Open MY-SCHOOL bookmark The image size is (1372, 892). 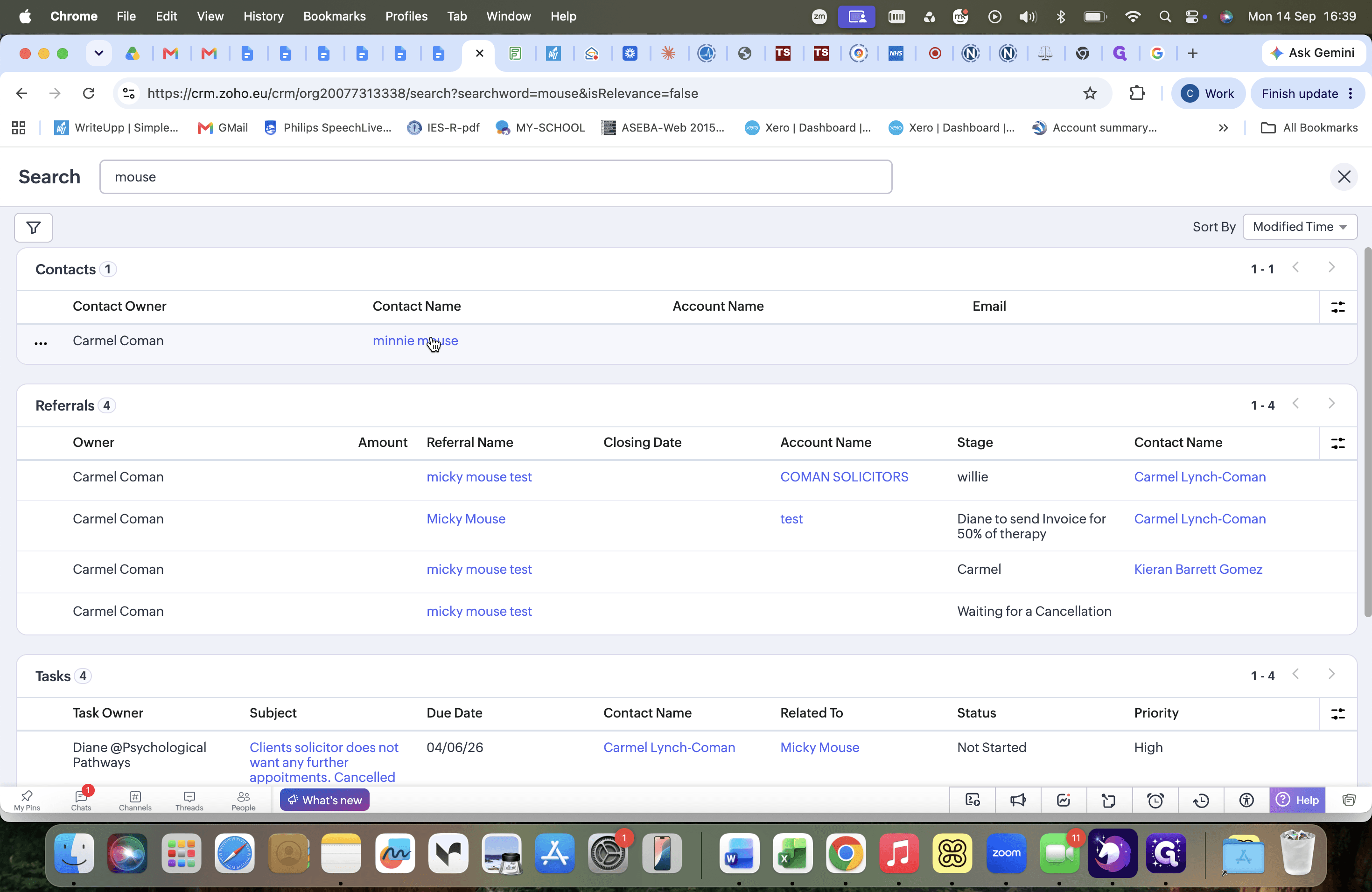540,128
